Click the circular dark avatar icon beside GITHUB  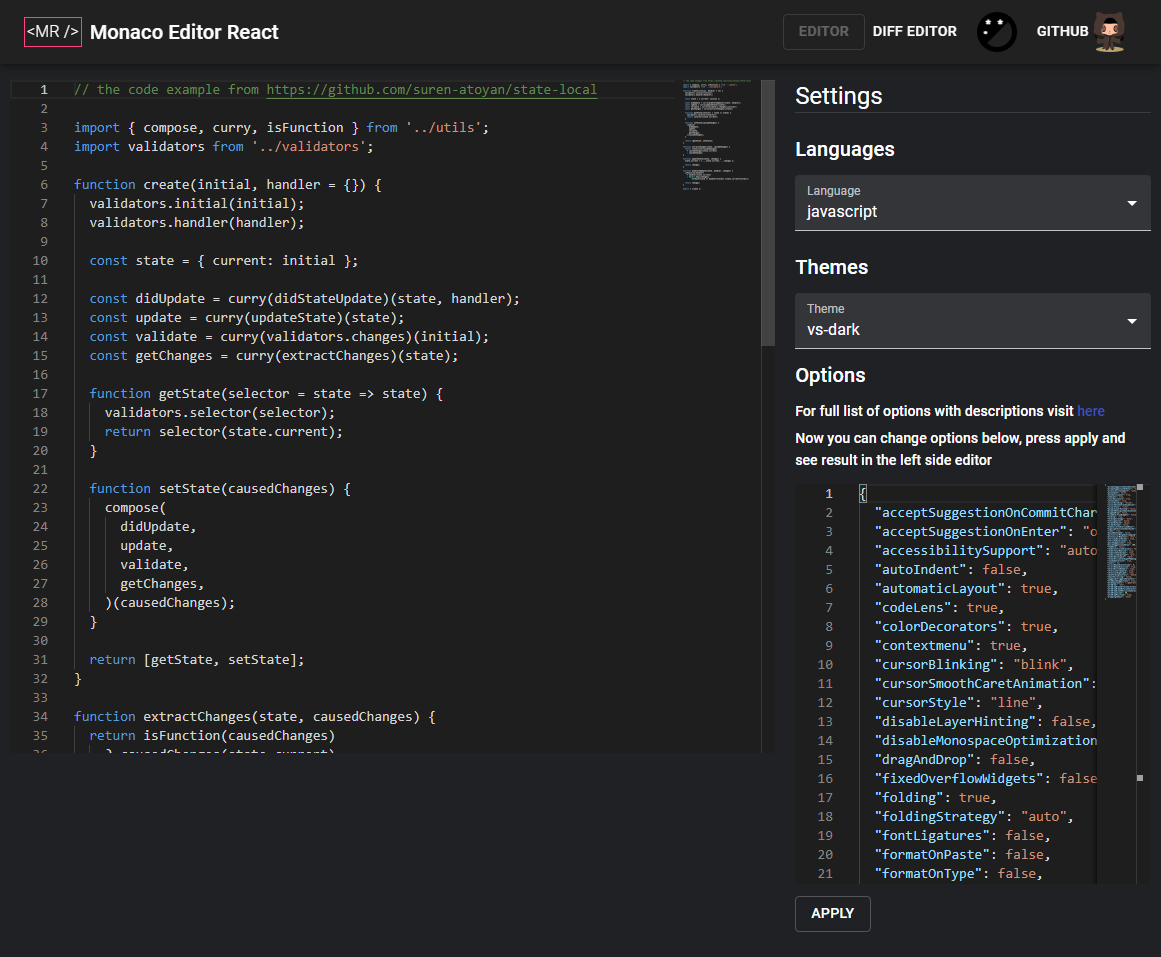pos(996,31)
